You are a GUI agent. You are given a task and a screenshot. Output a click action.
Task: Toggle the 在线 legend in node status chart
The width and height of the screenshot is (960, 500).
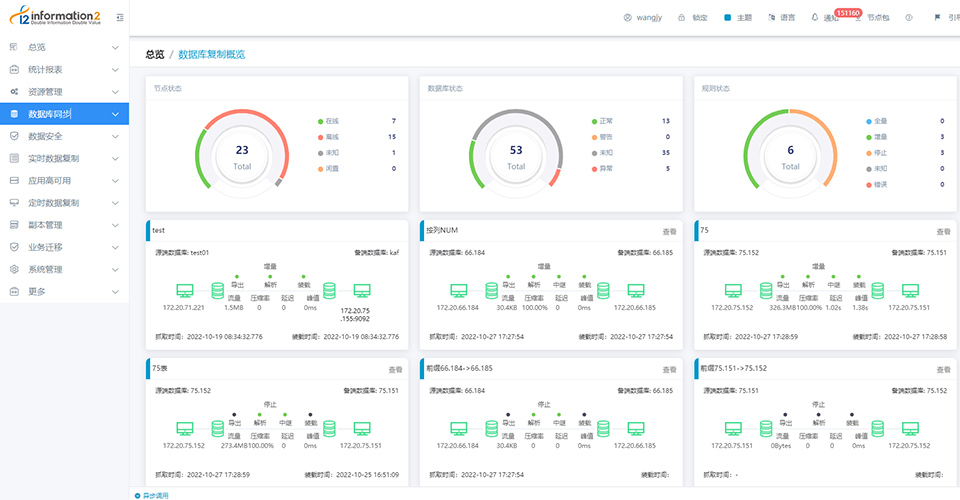click(321, 120)
